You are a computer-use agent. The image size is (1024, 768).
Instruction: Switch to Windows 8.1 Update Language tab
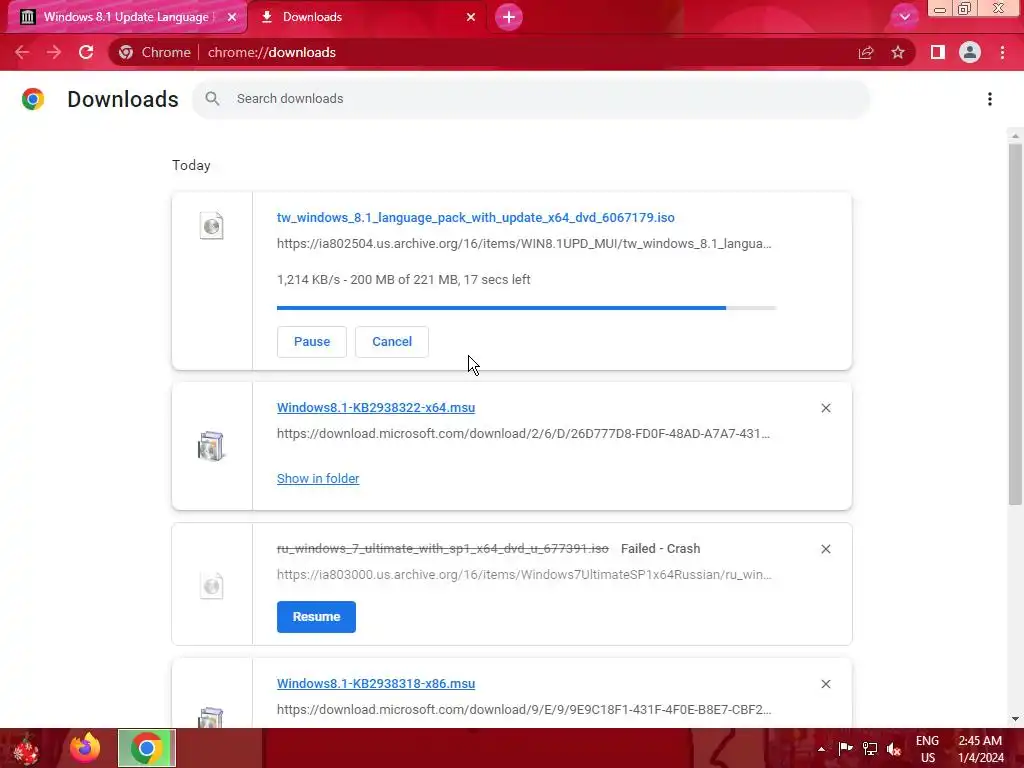point(127,17)
